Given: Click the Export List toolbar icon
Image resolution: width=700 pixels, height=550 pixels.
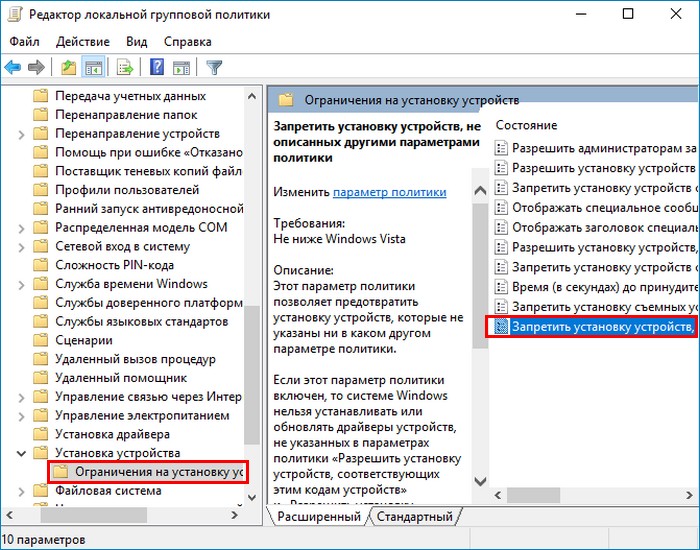Looking at the screenshot, I should [x=125, y=67].
